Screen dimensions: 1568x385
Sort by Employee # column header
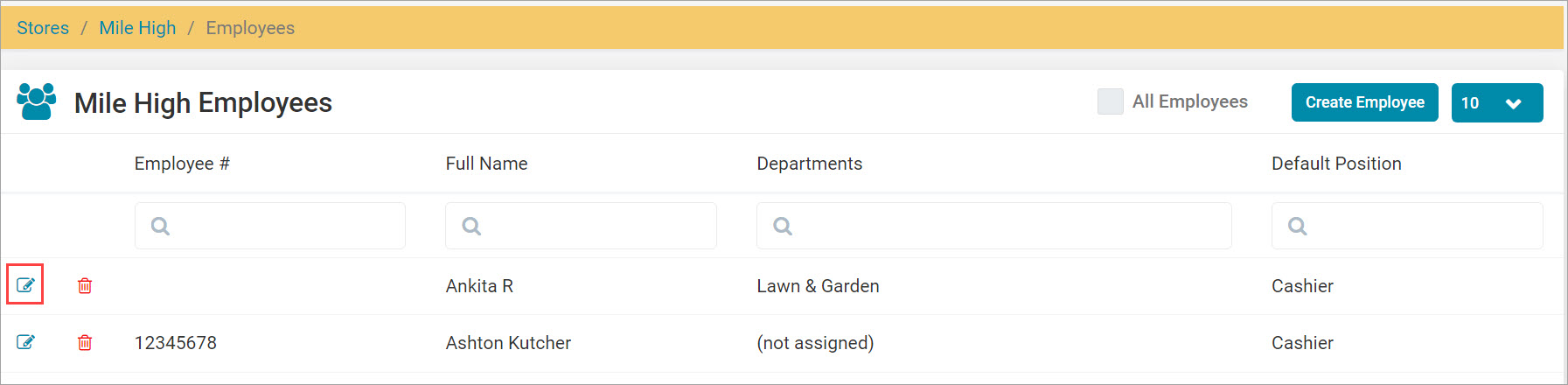tap(182, 164)
